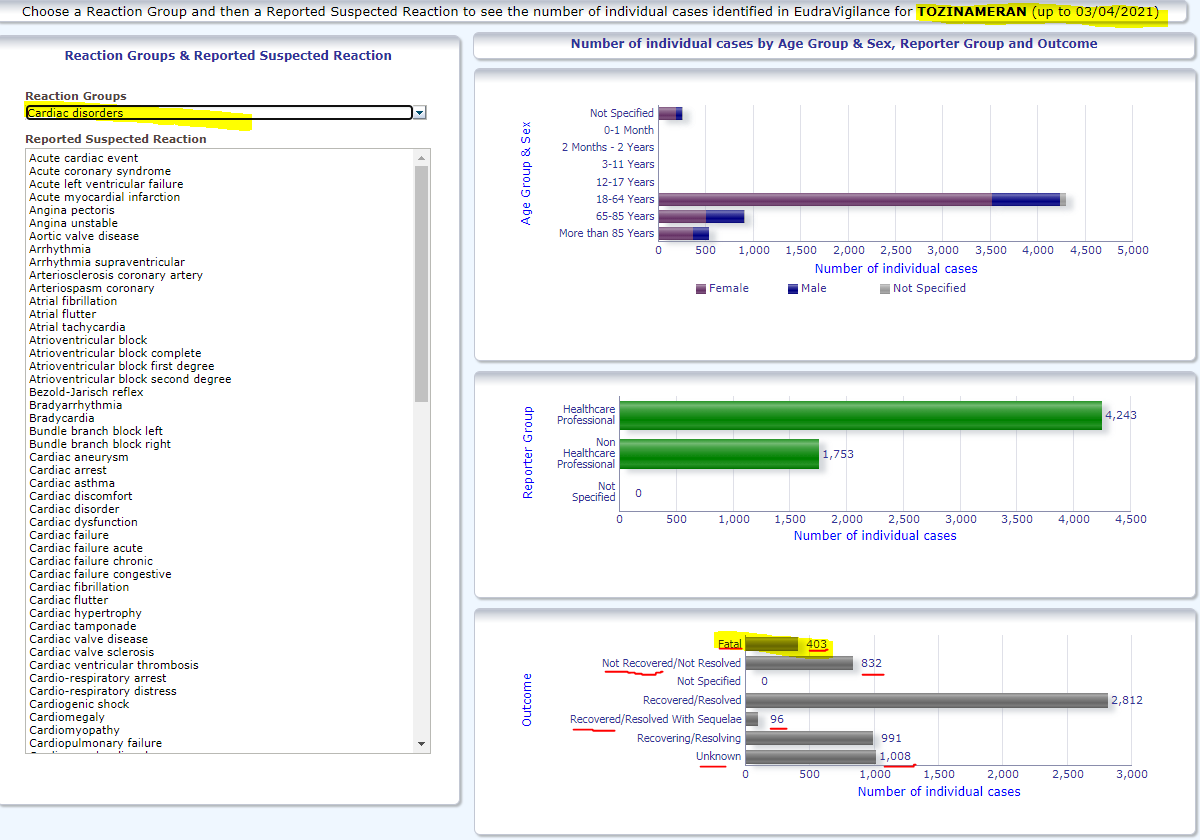This screenshot has height=840, width=1200.
Task: Select Cardiomegaly reaction
Action: (67, 717)
